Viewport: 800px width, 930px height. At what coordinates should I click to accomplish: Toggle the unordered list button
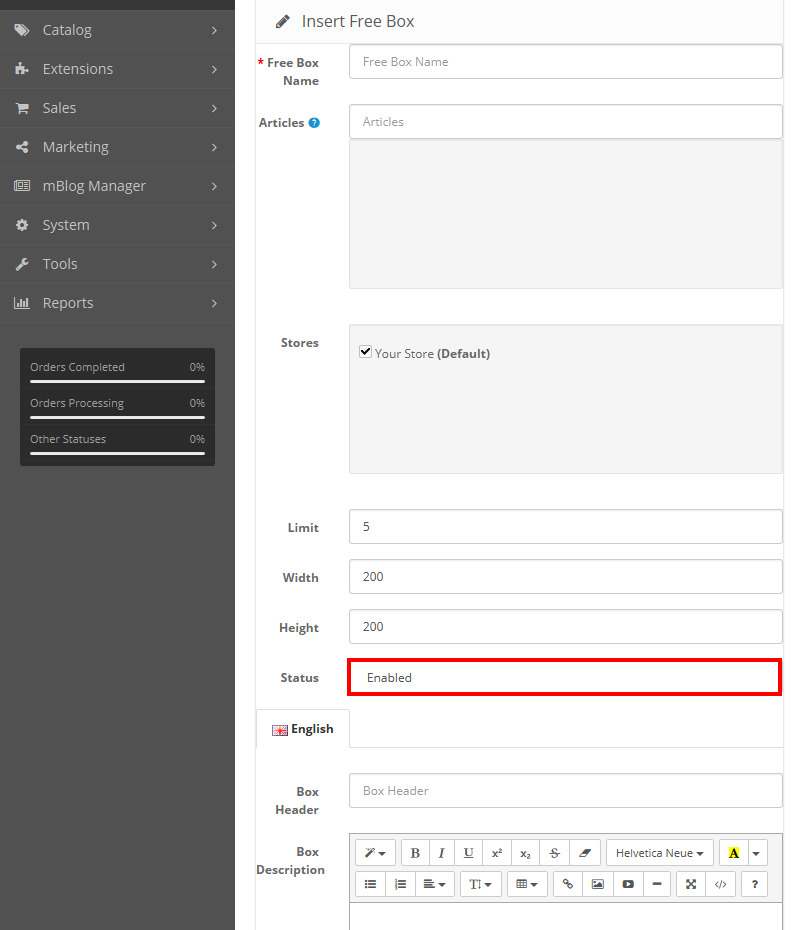point(371,884)
